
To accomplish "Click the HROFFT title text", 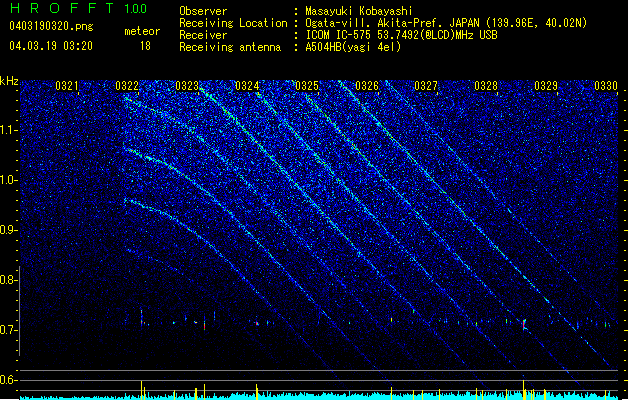I will [62, 8].
